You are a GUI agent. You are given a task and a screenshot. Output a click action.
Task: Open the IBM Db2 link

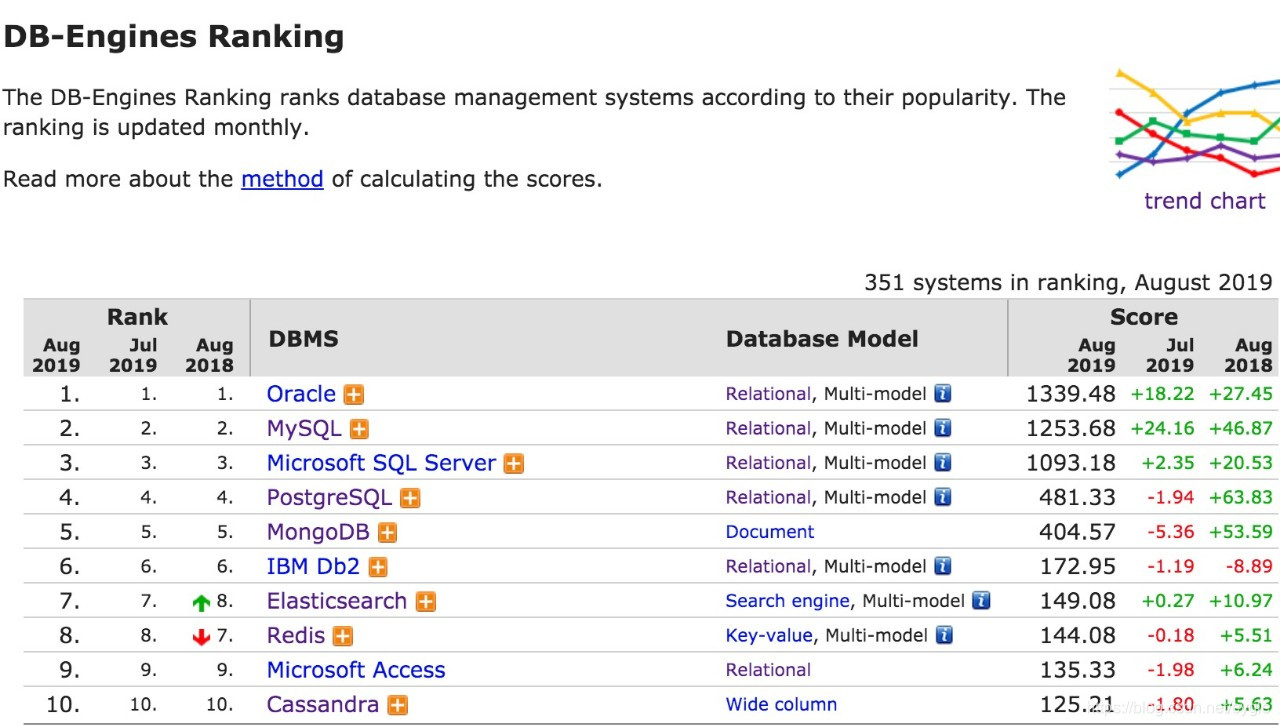(313, 566)
